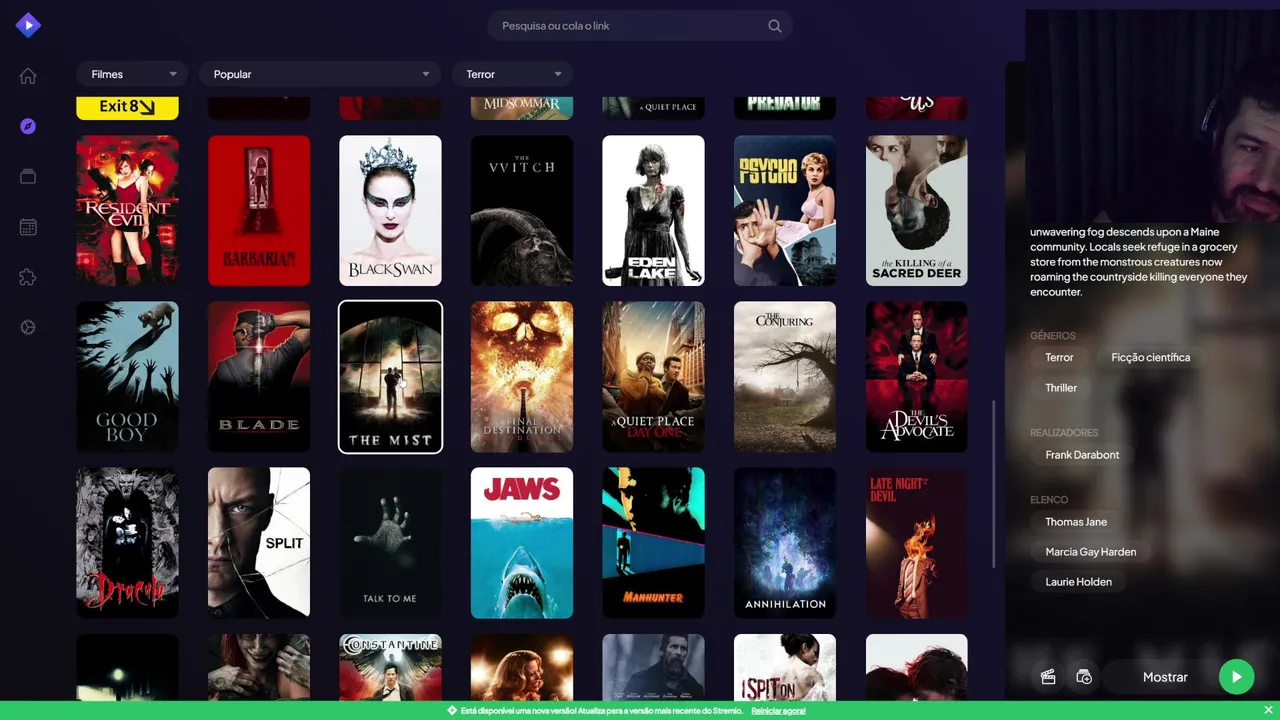The image size is (1280, 720).
Task: Select the Resident Evil poster
Action: click(x=127, y=211)
